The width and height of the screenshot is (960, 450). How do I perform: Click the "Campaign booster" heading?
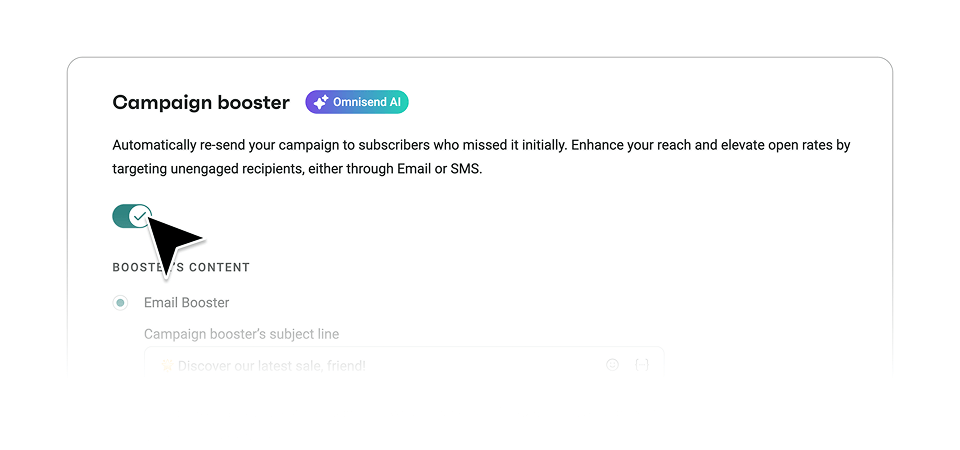coord(201,102)
